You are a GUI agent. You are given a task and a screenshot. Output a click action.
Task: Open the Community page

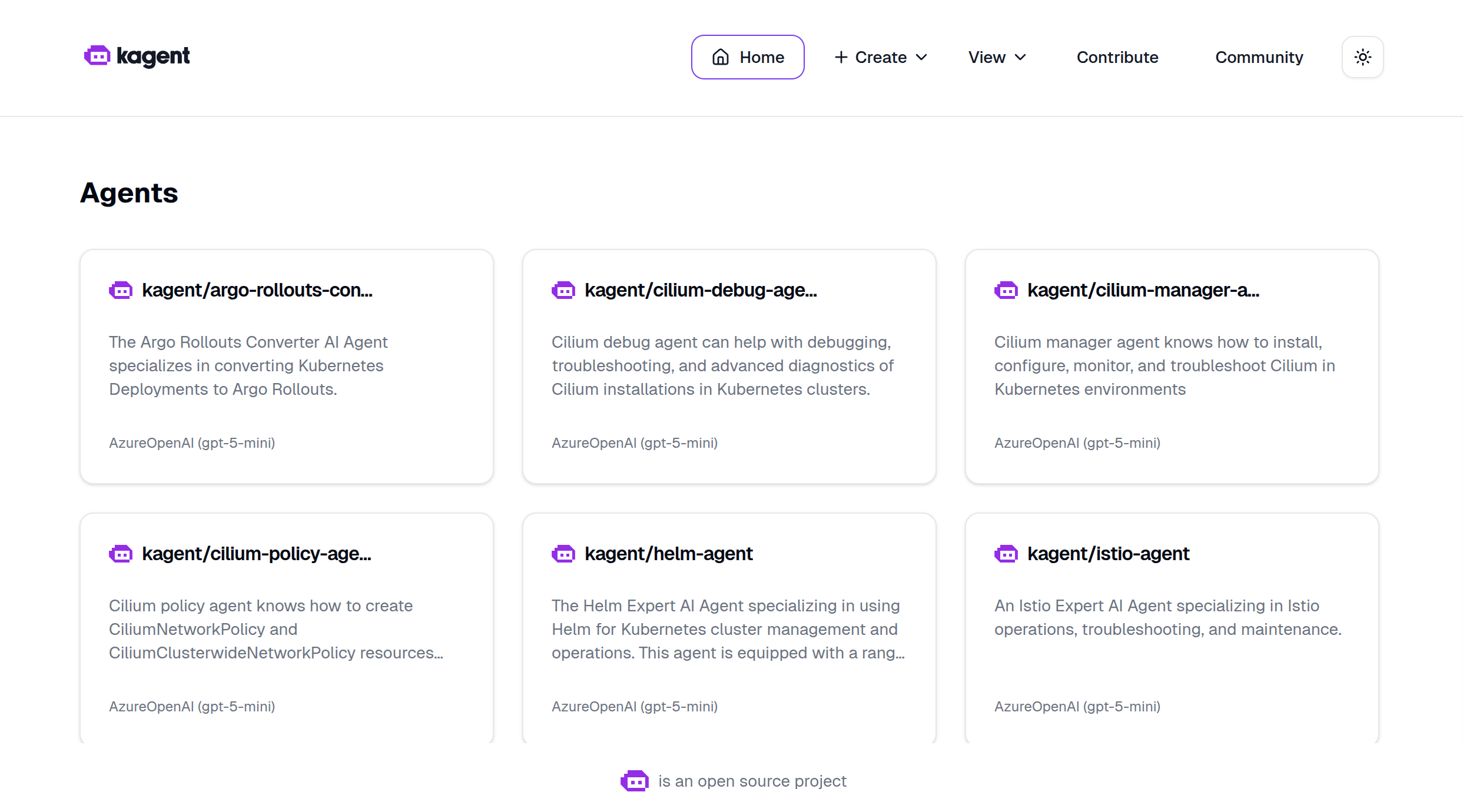(x=1259, y=57)
